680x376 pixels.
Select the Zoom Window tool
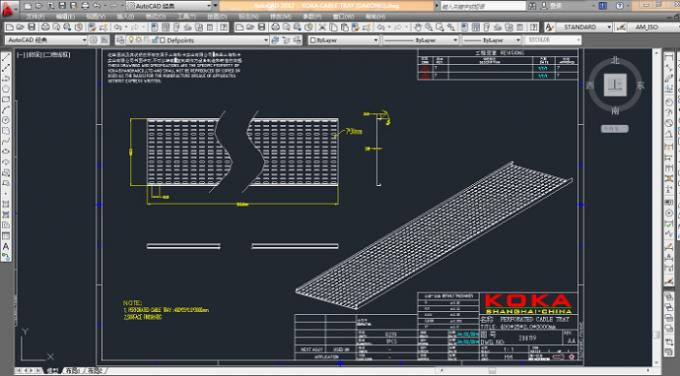coord(440,27)
